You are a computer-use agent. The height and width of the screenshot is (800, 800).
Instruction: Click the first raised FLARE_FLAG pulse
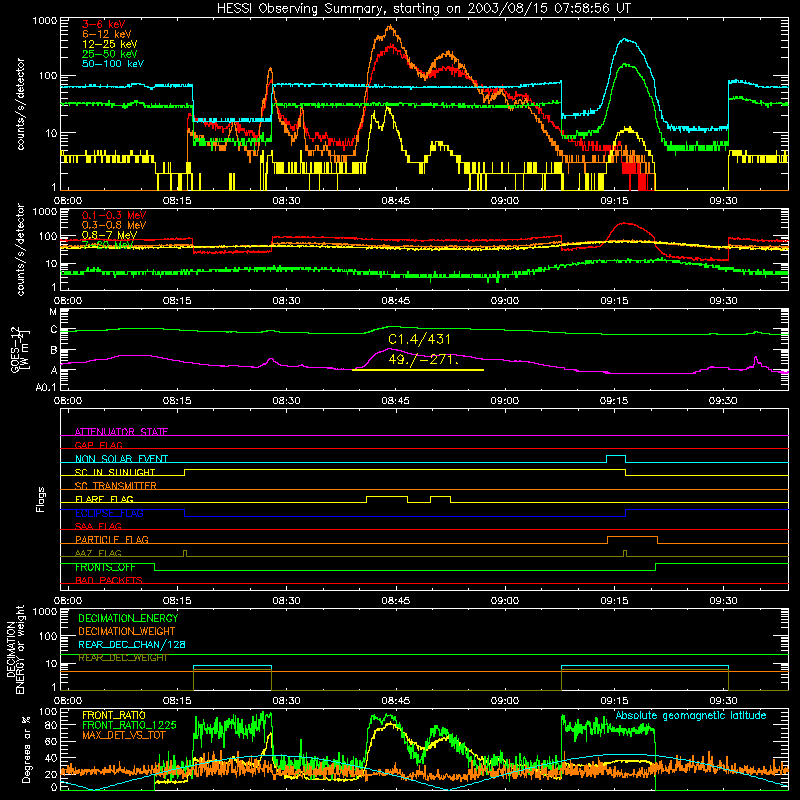[387, 496]
